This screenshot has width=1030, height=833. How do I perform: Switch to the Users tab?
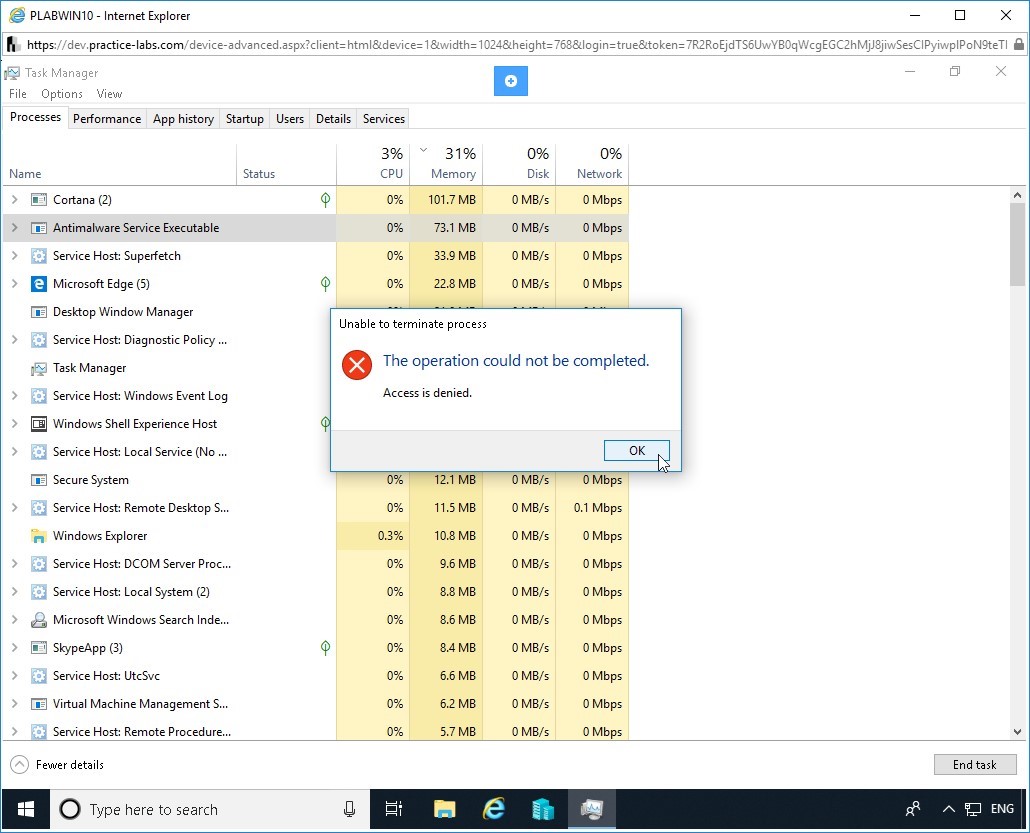point(290,119)
